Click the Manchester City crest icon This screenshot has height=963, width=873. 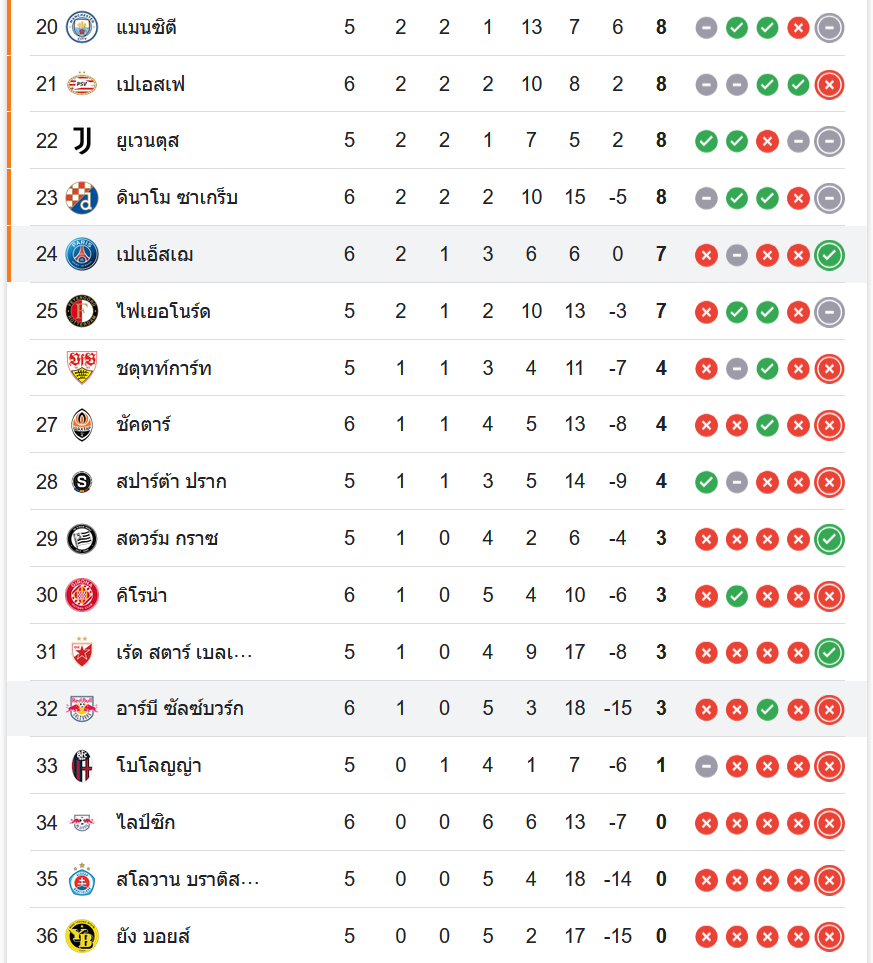tap(82, 28)
